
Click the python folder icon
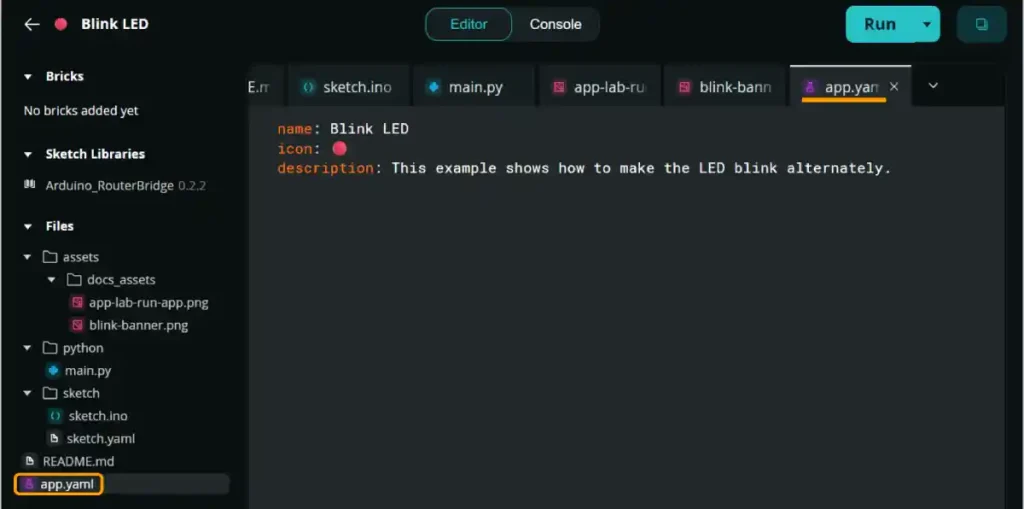point(50,348)
